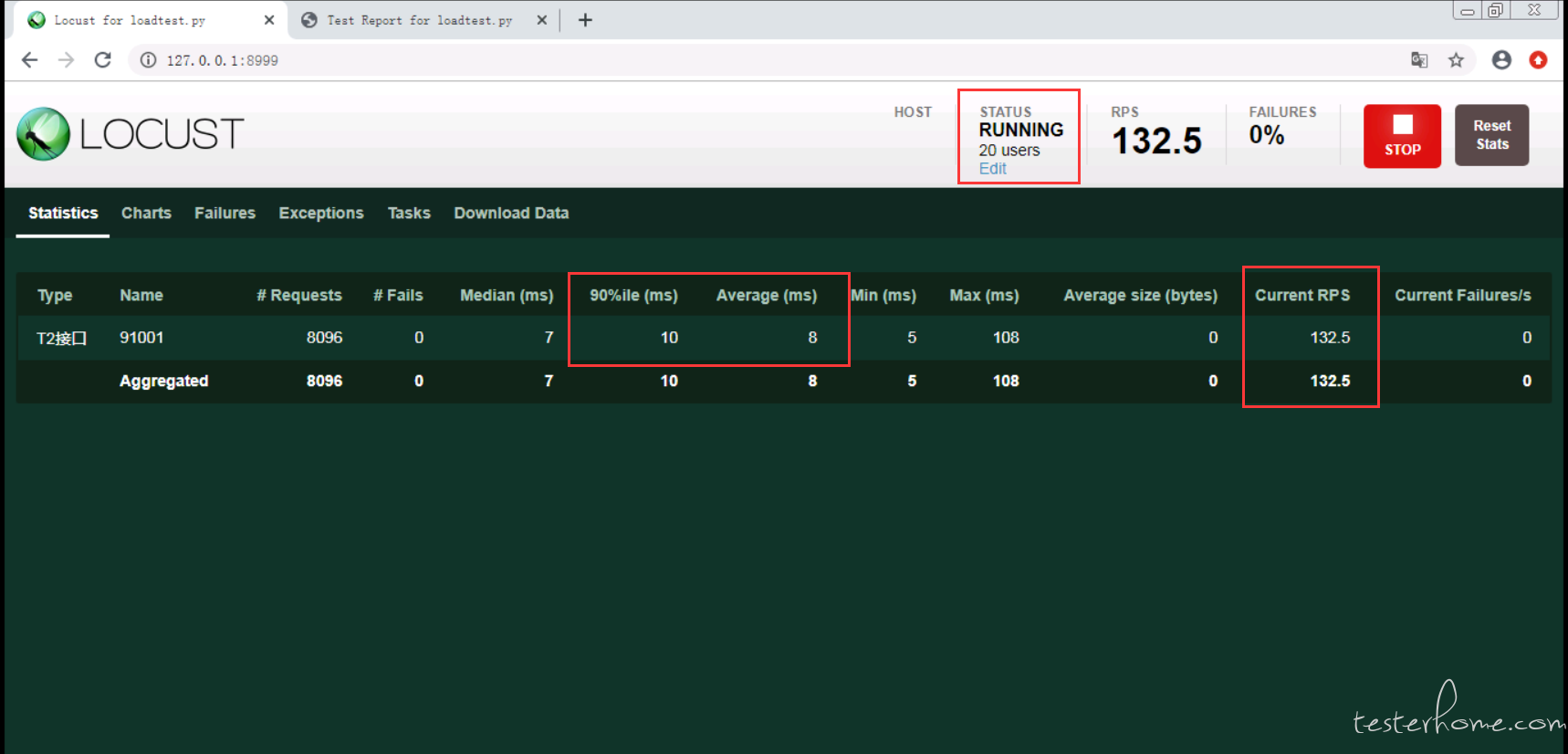The height and width of the screenshot is (754, 1568).
Task: Click the 8096 requests value in 91001 row
Action: click(x=324, y=338)
